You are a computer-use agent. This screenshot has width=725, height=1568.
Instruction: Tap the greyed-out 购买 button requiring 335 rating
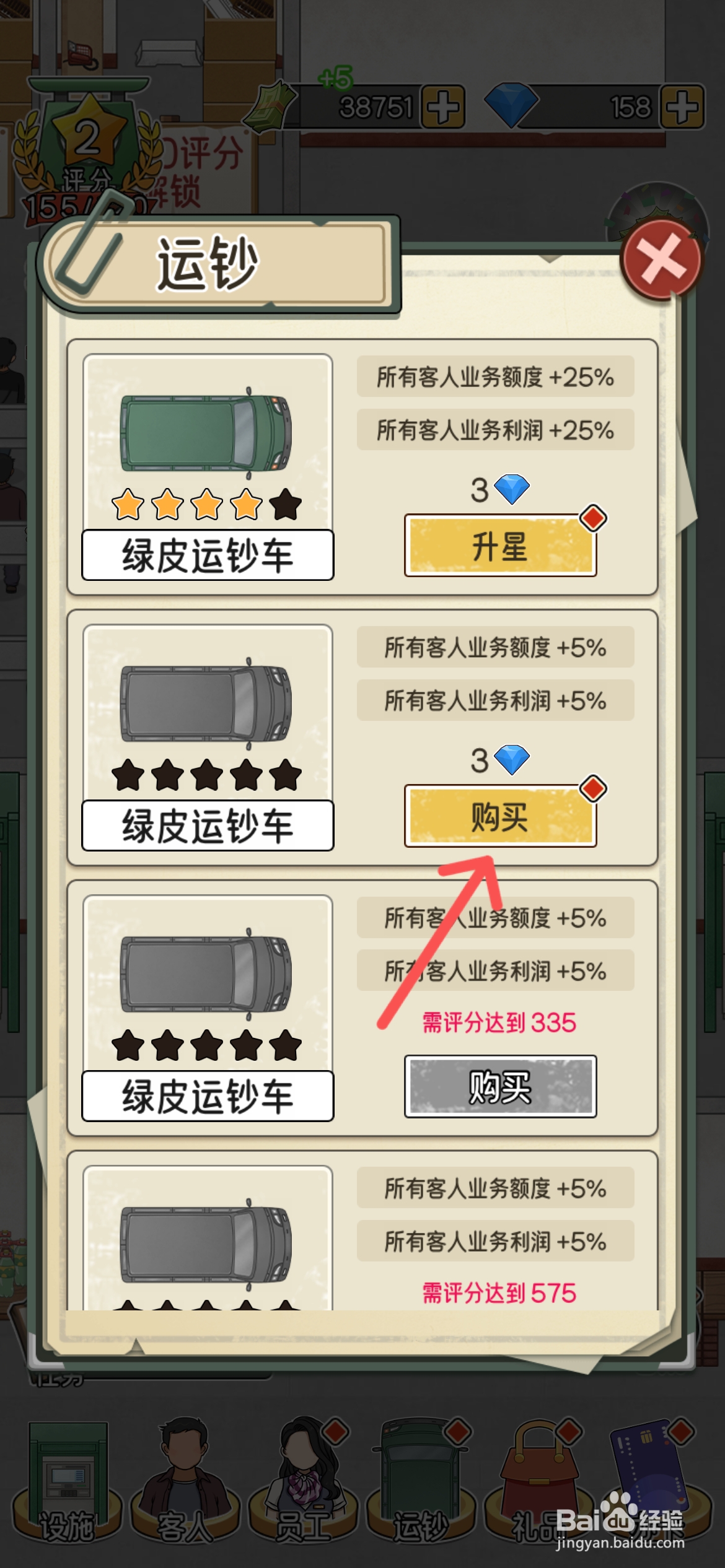pos(500,1087)
